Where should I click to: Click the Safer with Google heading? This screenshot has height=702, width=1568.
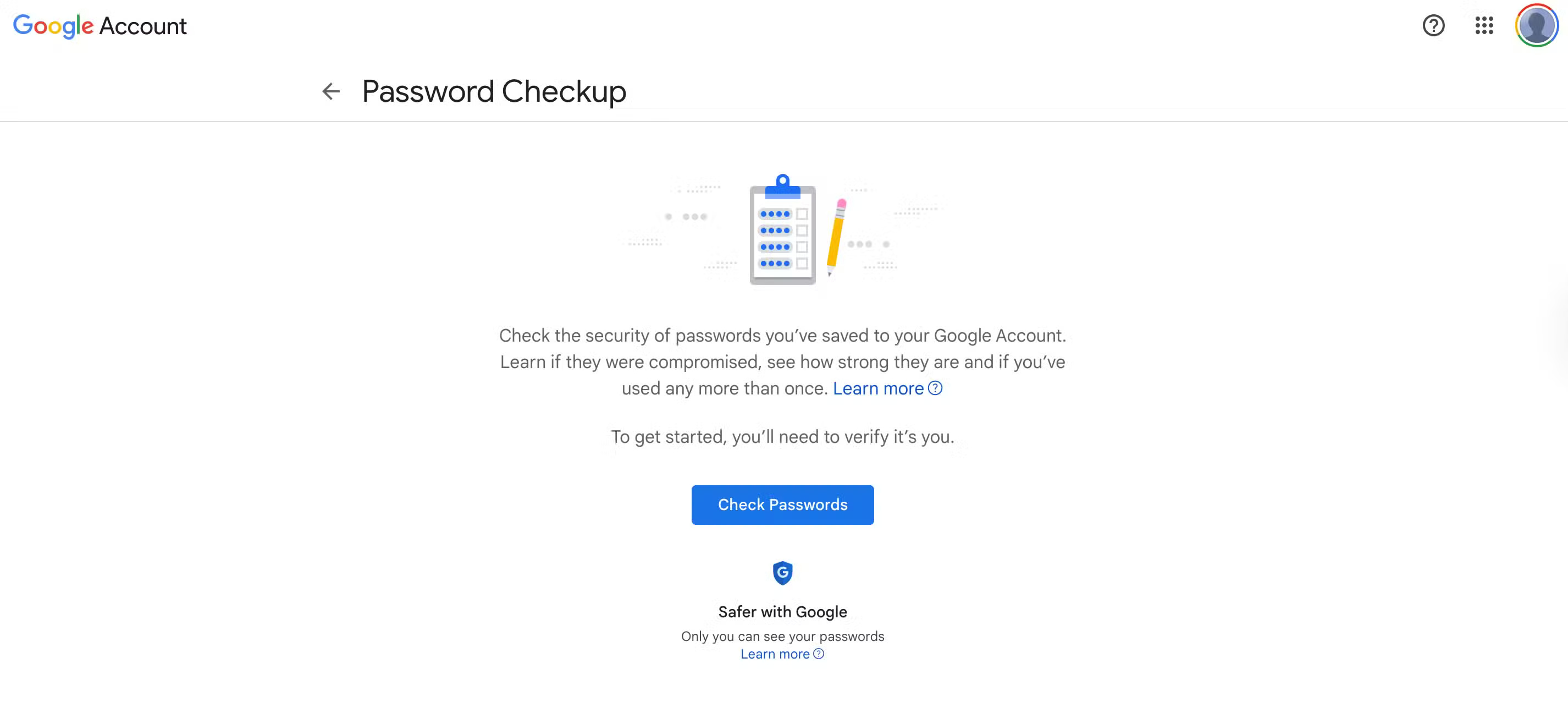click(x=783, y=612)
